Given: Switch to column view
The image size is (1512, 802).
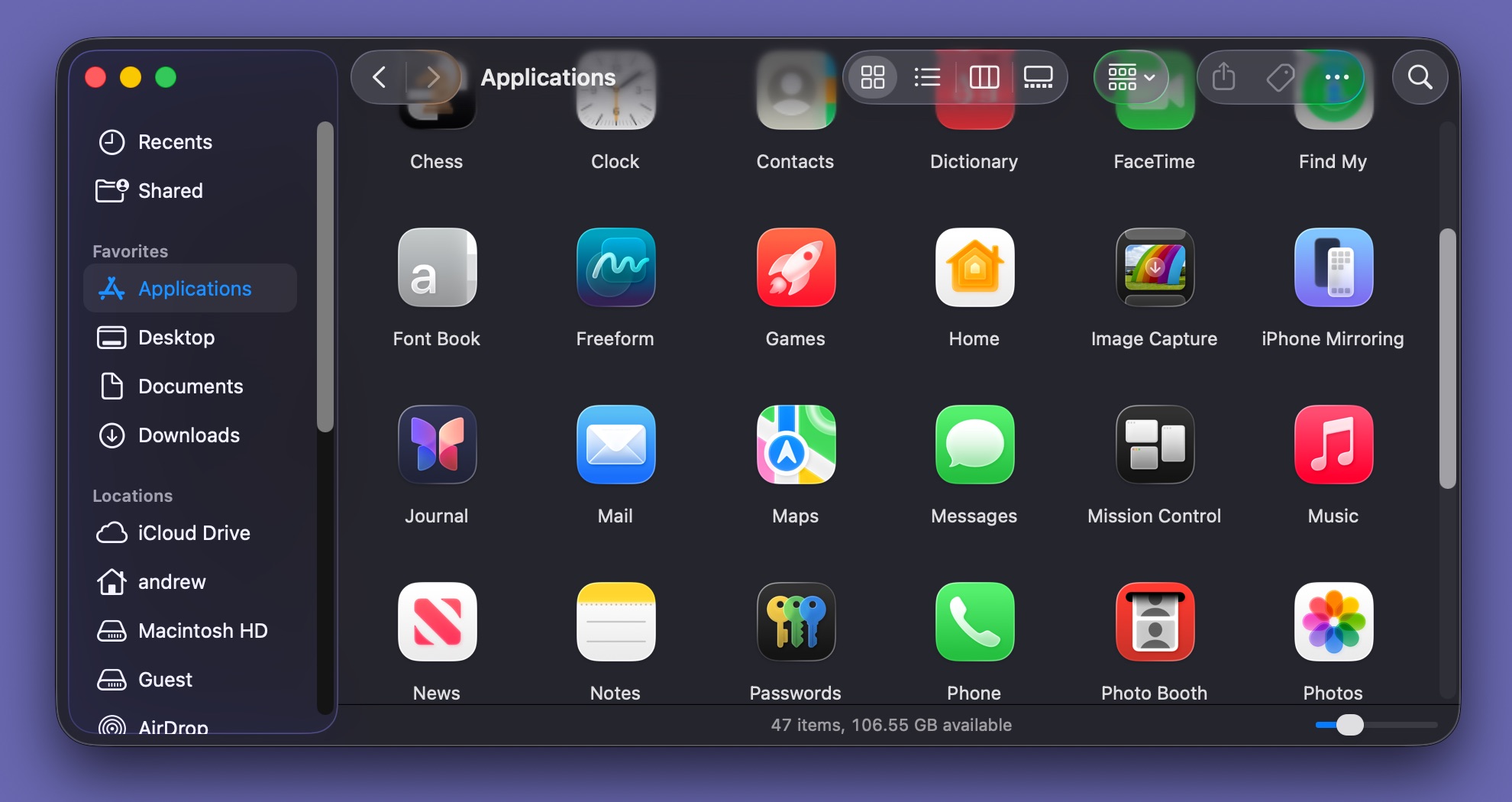Looking at the screenshot, I should (x=984, y=77).
